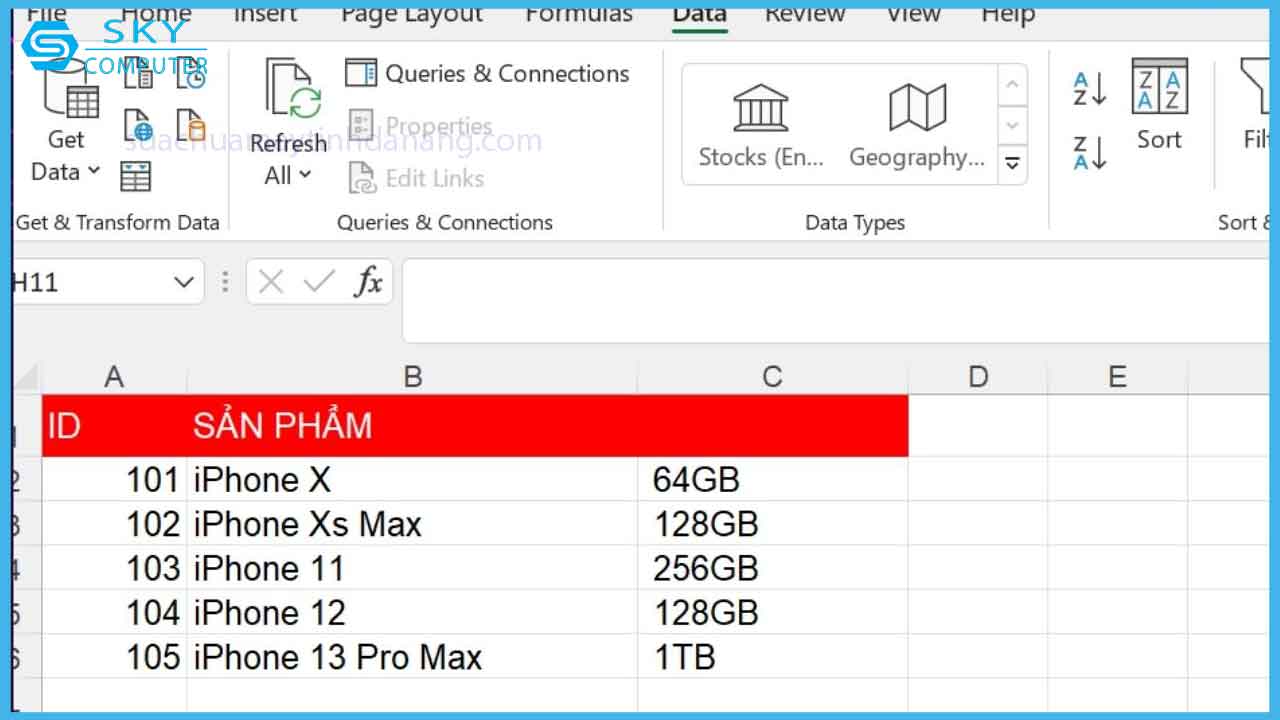Click the Name Box showing H11

coord(90,282)
